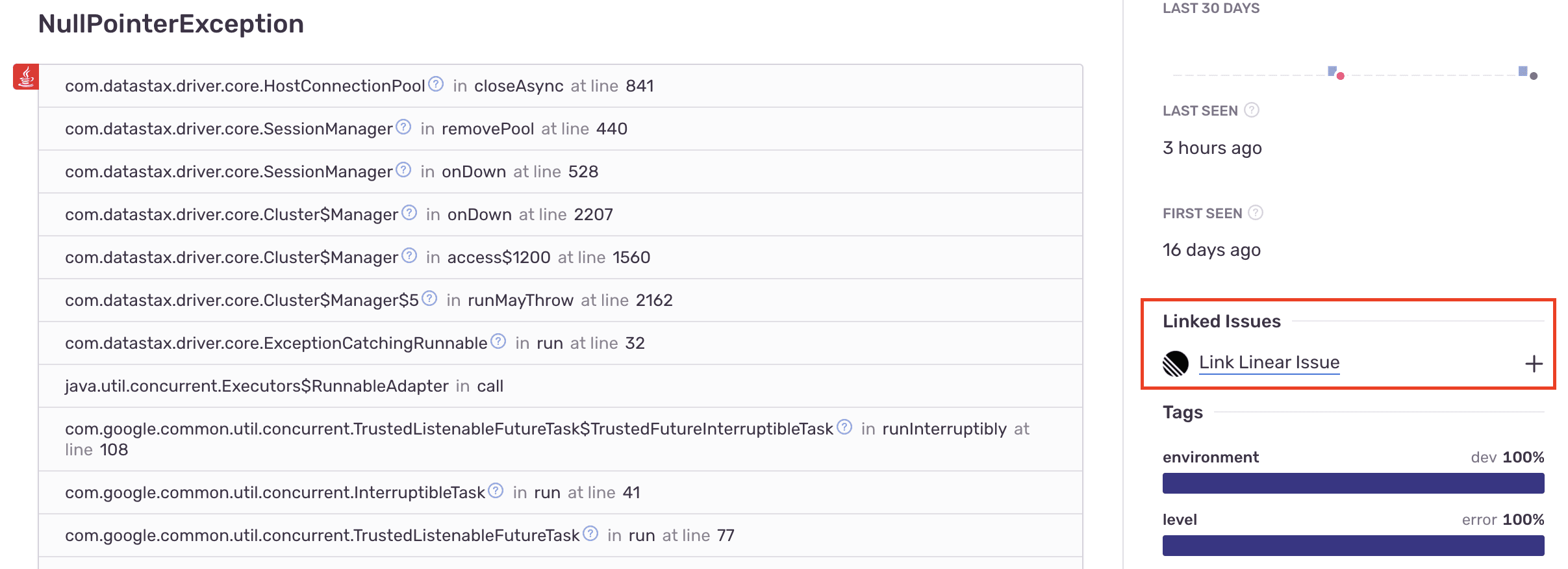The width and height of the screenshot is (1568, 569).
Task: Click the Java platform icon beside the stack trace
Action: tap(26, 77)
